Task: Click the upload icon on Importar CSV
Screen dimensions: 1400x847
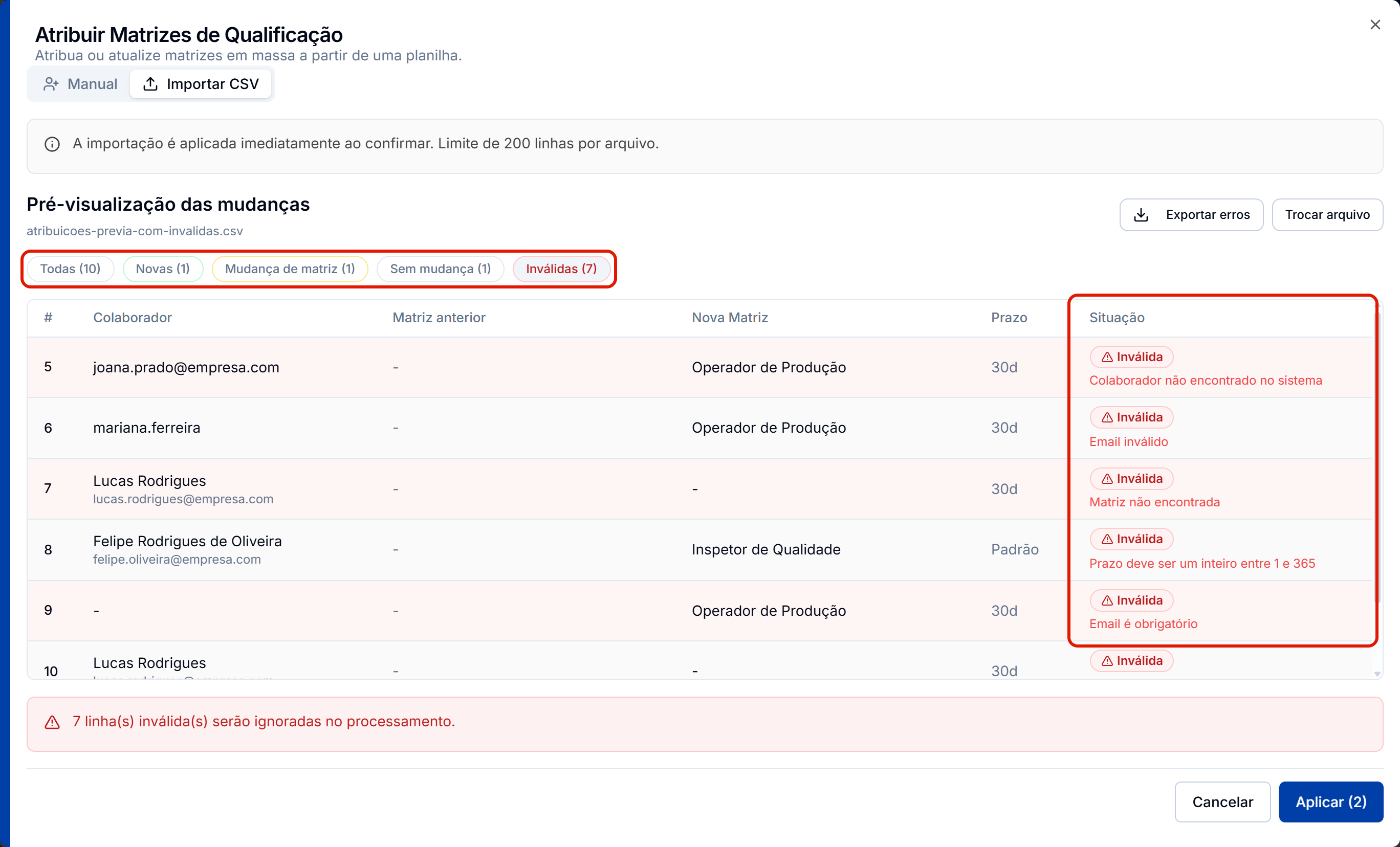Action: click(150, 84)
